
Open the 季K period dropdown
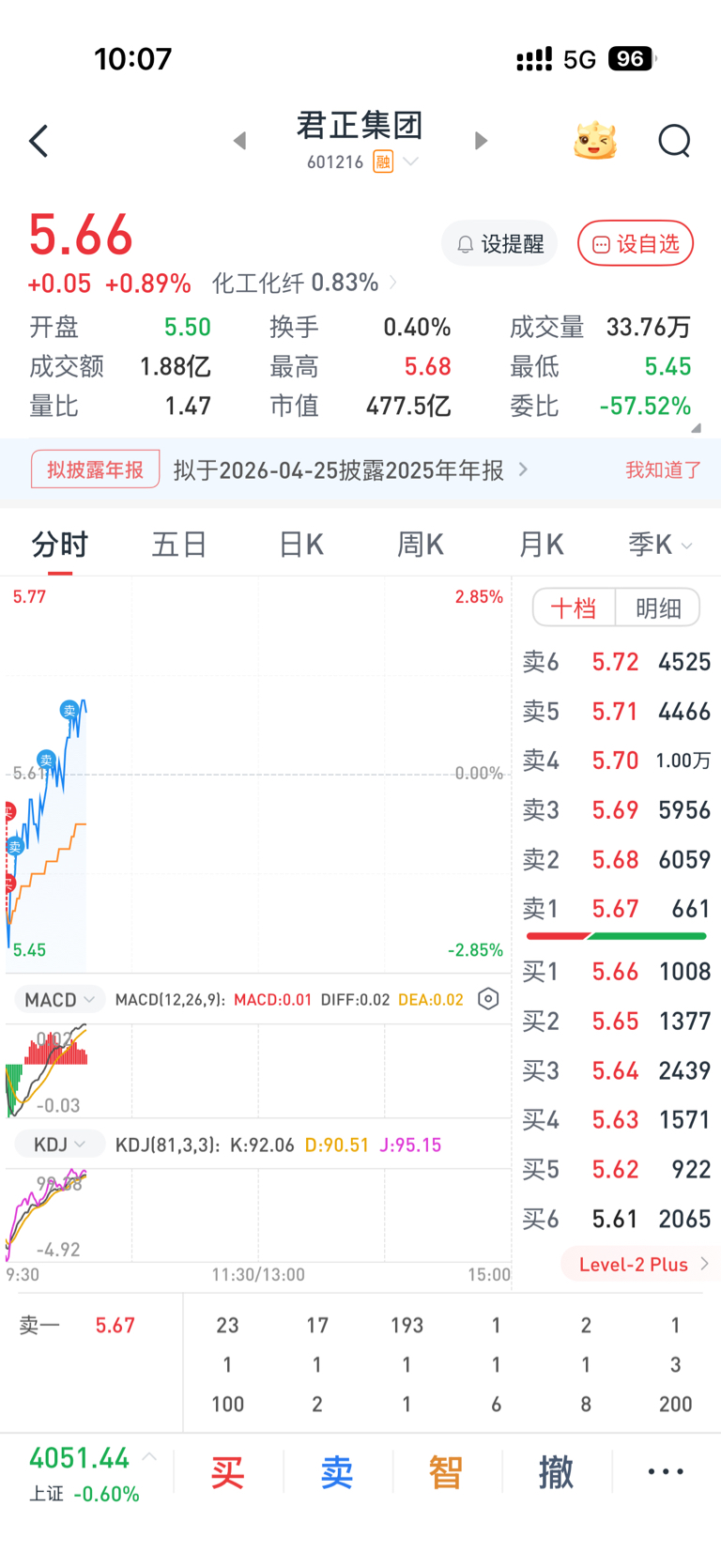(x=660, y=545)
